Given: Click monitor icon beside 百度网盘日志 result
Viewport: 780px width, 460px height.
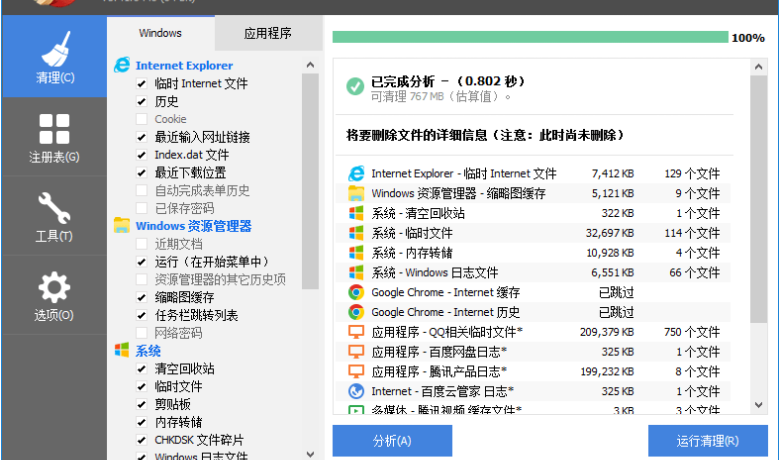Looking at the screenshot, I should coord(356,352).
